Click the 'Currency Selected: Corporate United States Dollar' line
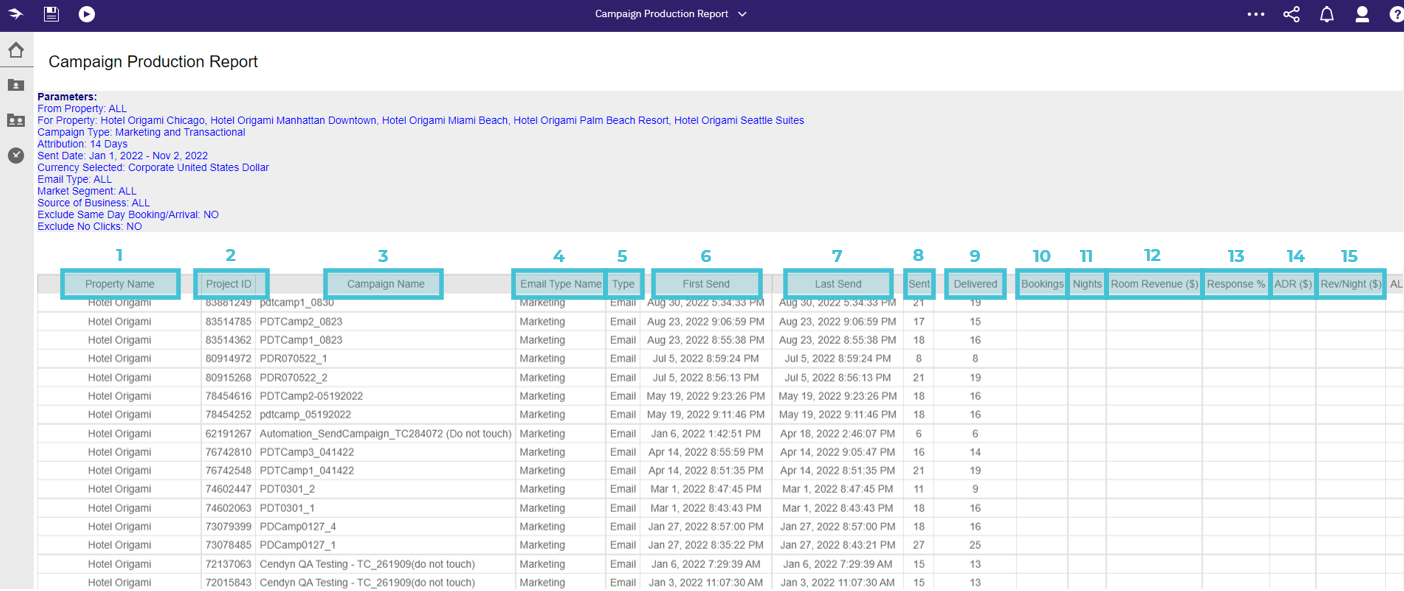 153,168
